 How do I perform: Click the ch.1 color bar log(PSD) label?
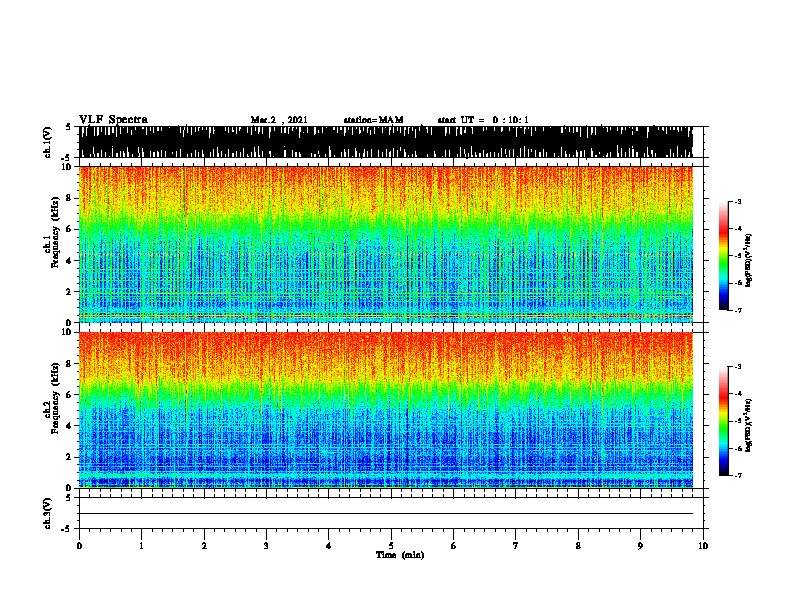(x=749, y=261)
